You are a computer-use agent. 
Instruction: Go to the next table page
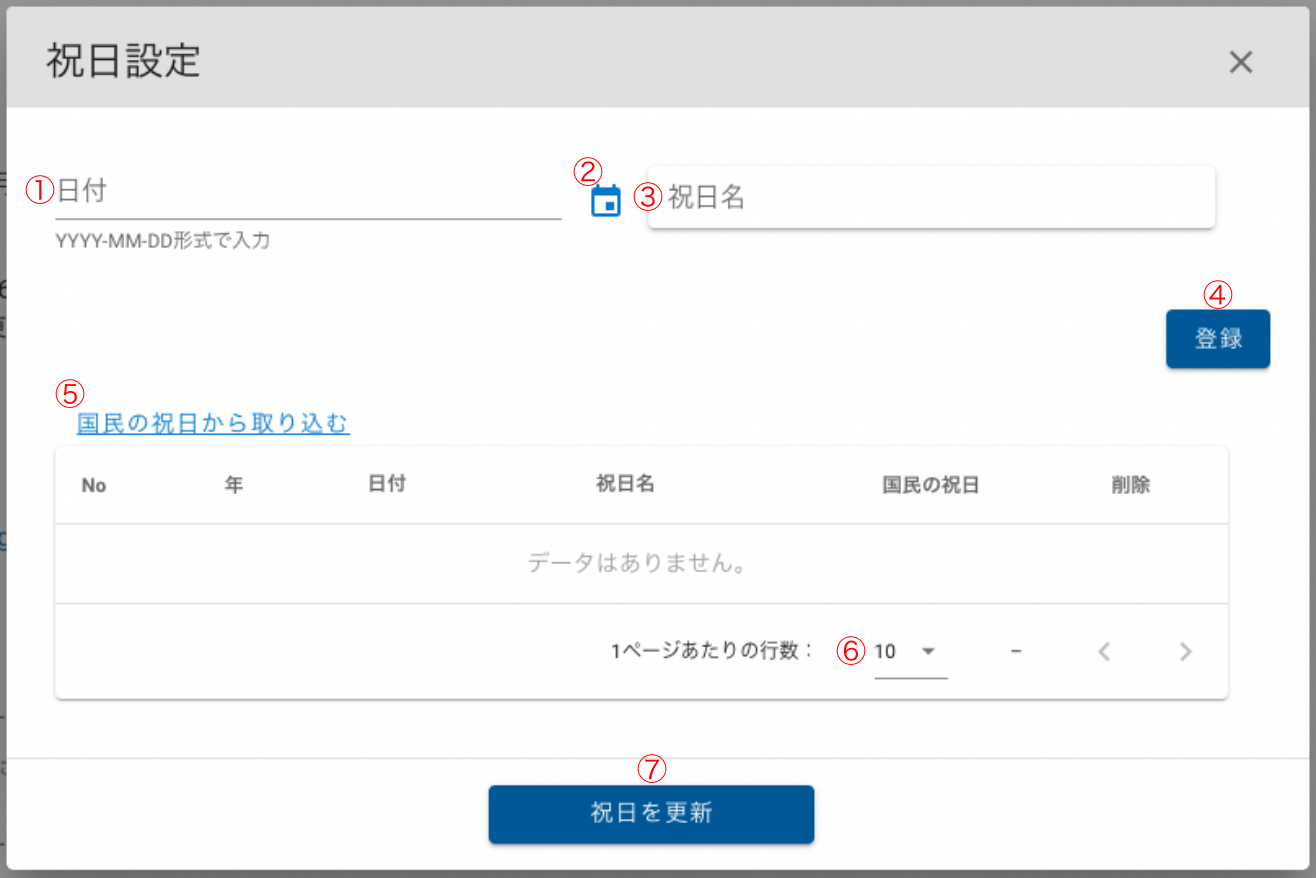tap(1186, 652)
